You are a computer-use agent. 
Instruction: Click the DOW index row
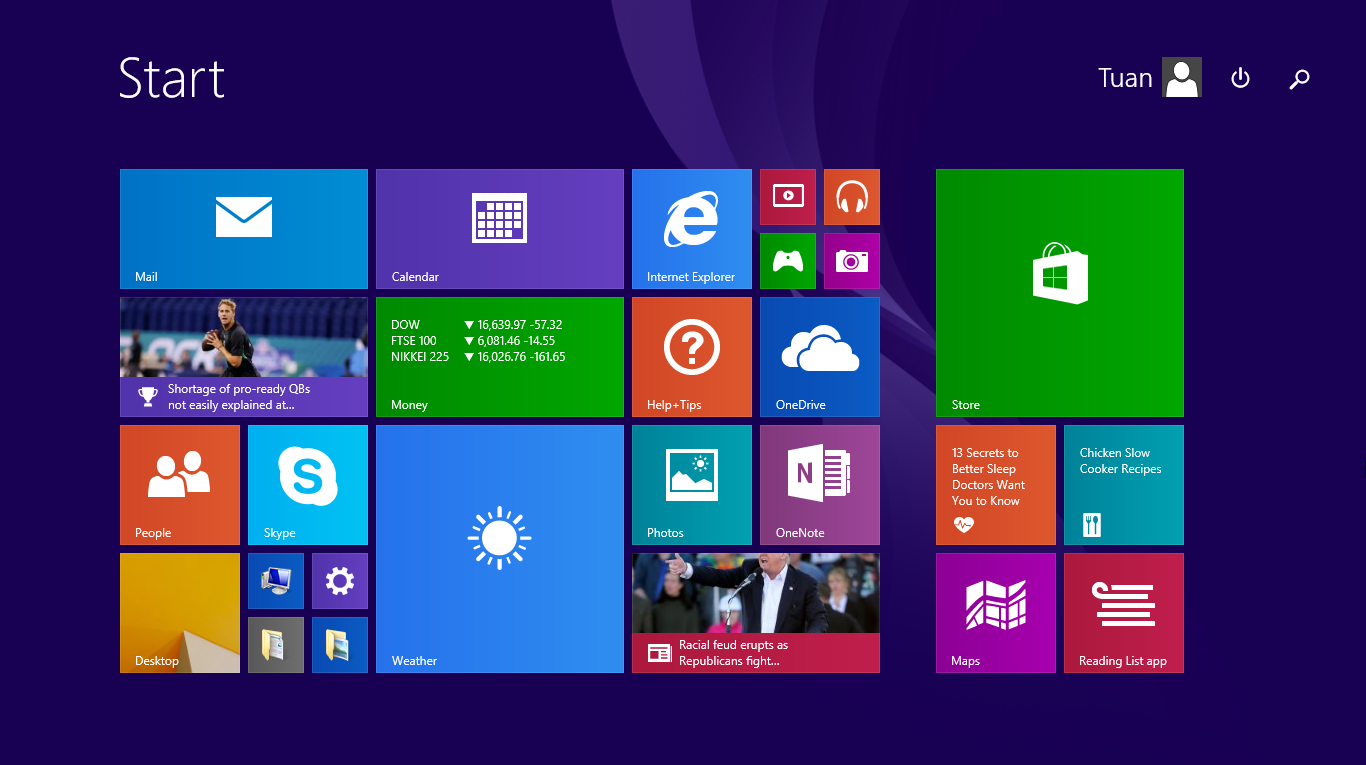[477, 325]
